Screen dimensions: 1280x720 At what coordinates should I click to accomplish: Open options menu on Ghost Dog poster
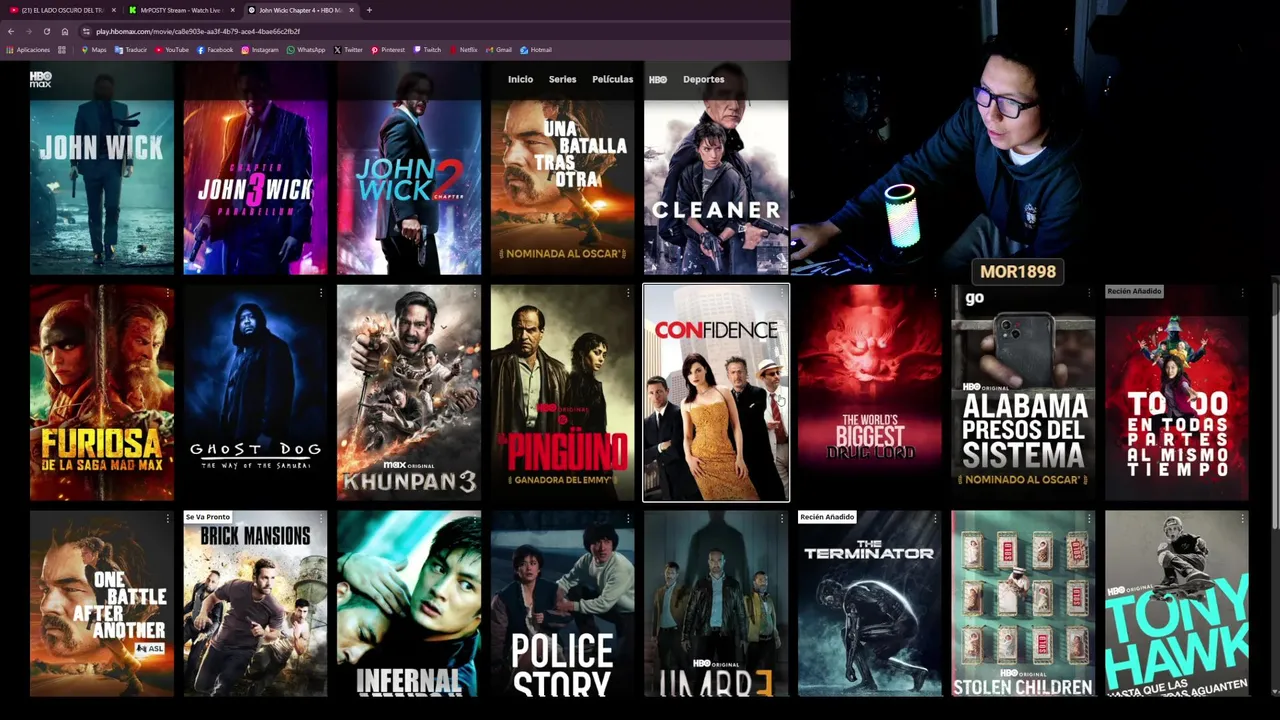[321, 293]
